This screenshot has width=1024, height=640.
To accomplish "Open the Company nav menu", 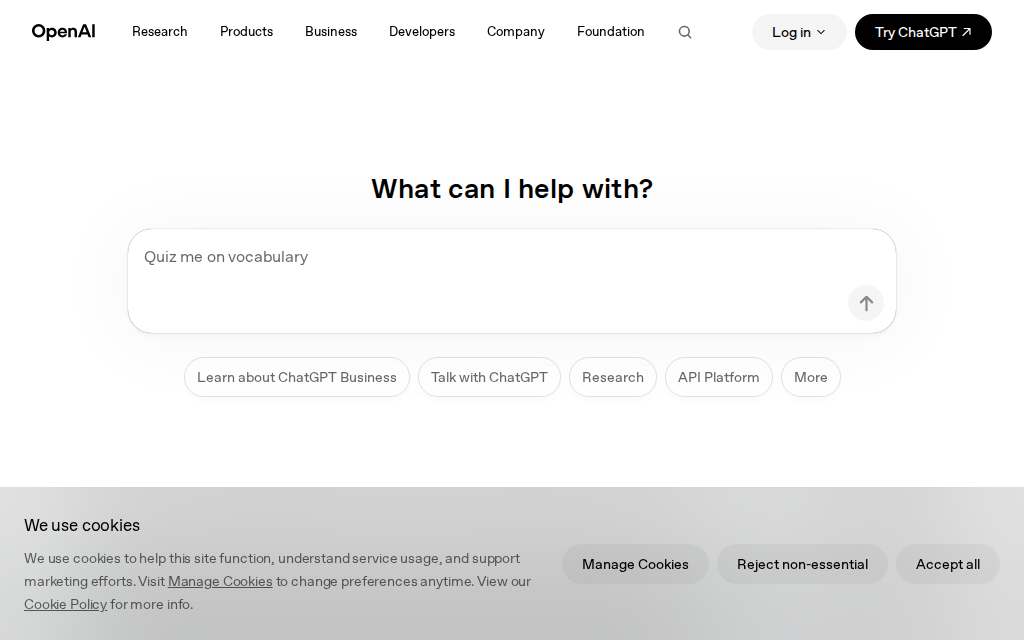I will (516, 31).
